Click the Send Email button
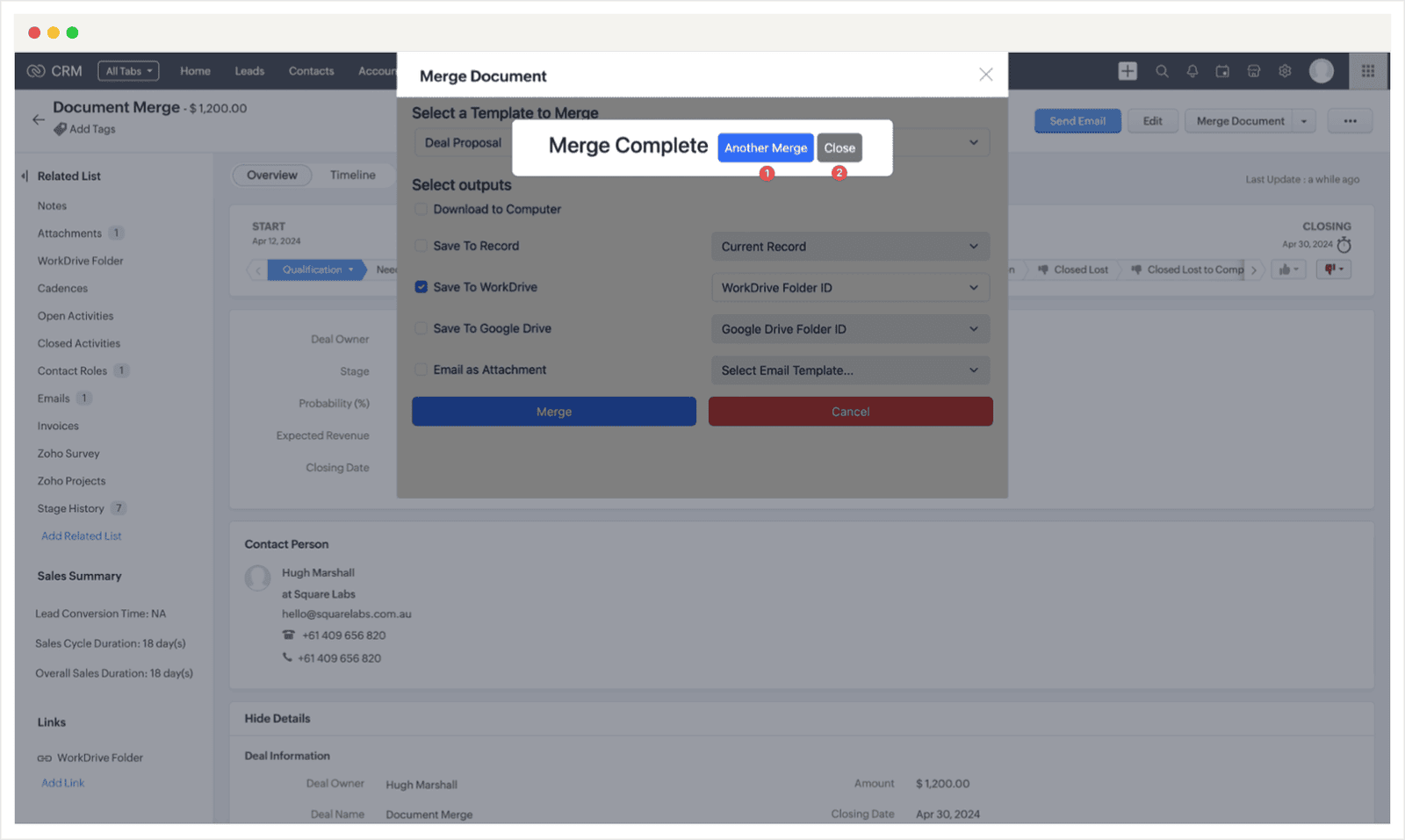1405x840 pixels. (x=1077, y=121)
